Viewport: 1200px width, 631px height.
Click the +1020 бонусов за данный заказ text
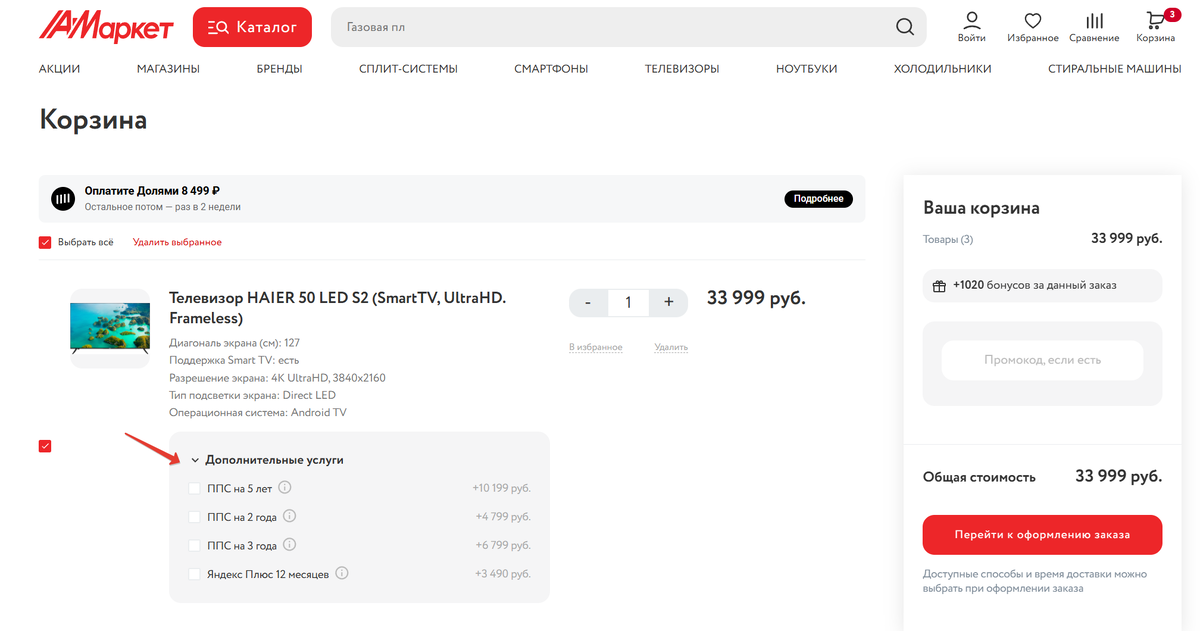(1035, 285)
